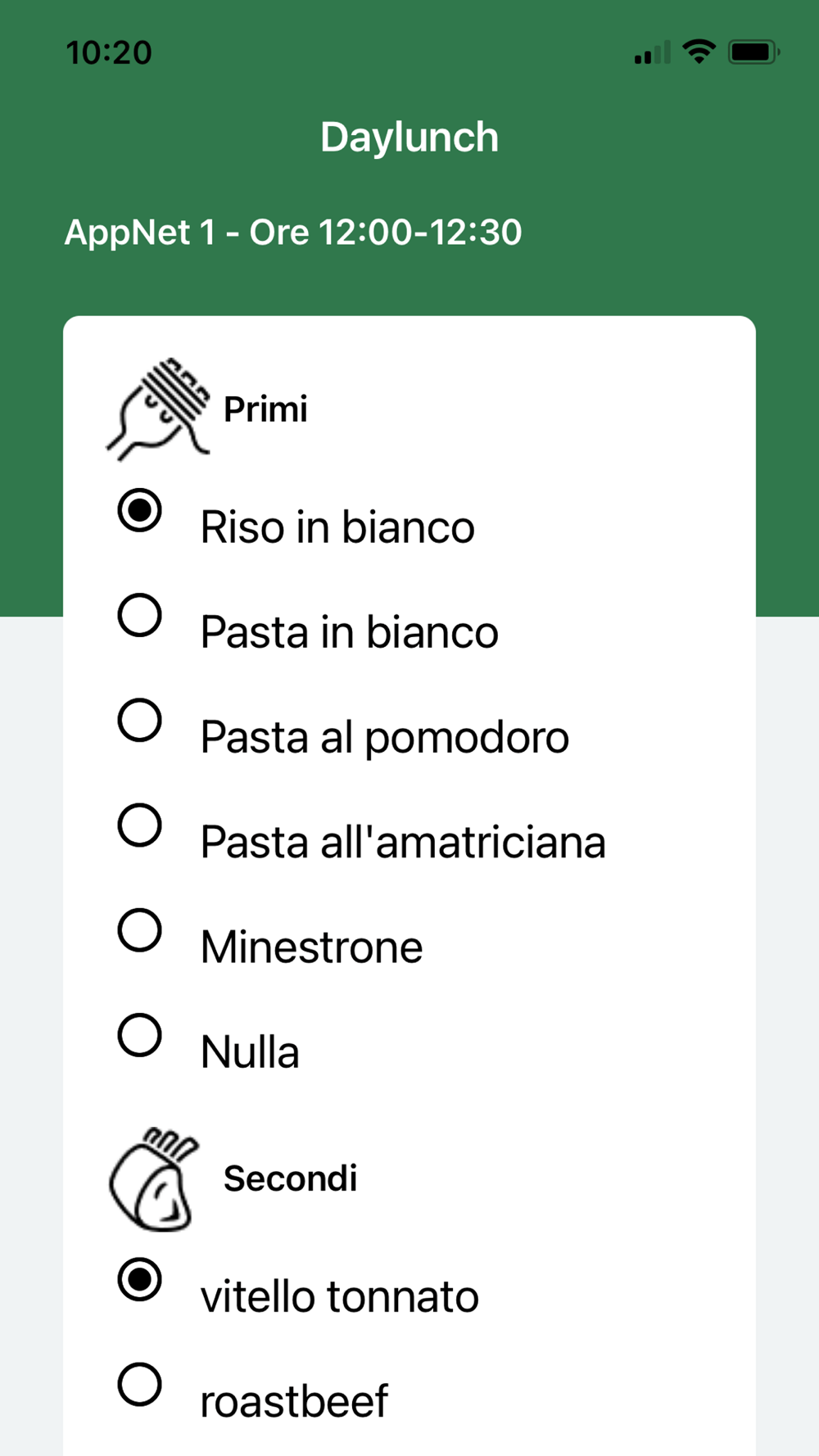Select the Riso in bianco radio button
This screenshot has width=819, height=1456.
point(139,510)
